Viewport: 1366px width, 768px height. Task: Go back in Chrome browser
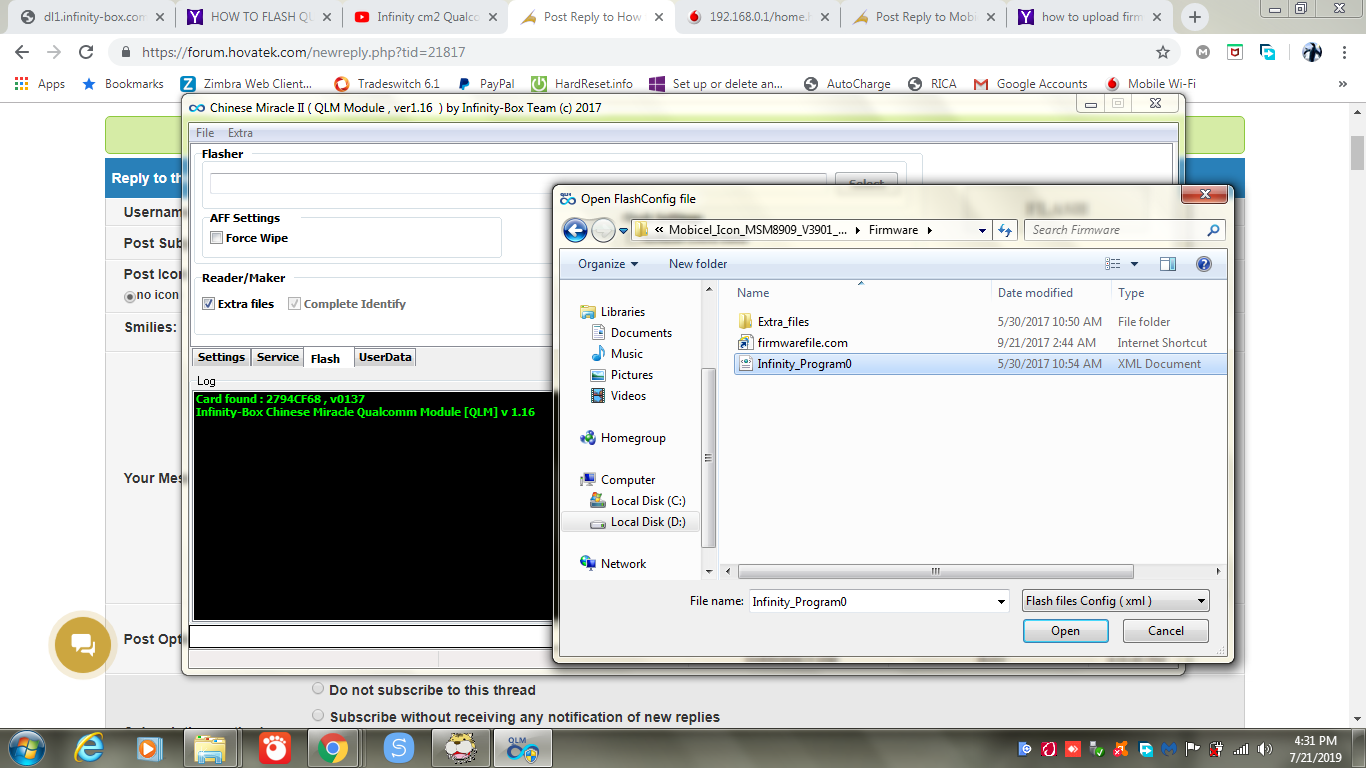pyautogui.click(x=24, y=52)
